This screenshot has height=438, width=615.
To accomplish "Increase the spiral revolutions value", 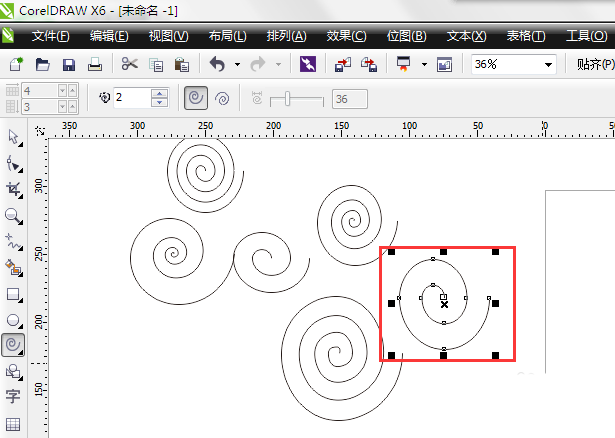I will [159, 93].
